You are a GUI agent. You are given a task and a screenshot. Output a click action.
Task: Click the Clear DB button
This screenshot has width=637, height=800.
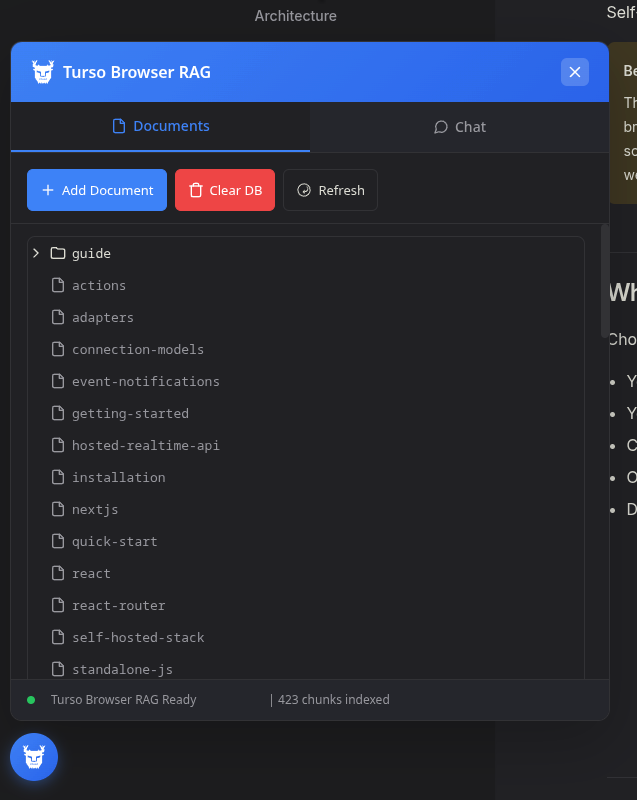point(224,190)
